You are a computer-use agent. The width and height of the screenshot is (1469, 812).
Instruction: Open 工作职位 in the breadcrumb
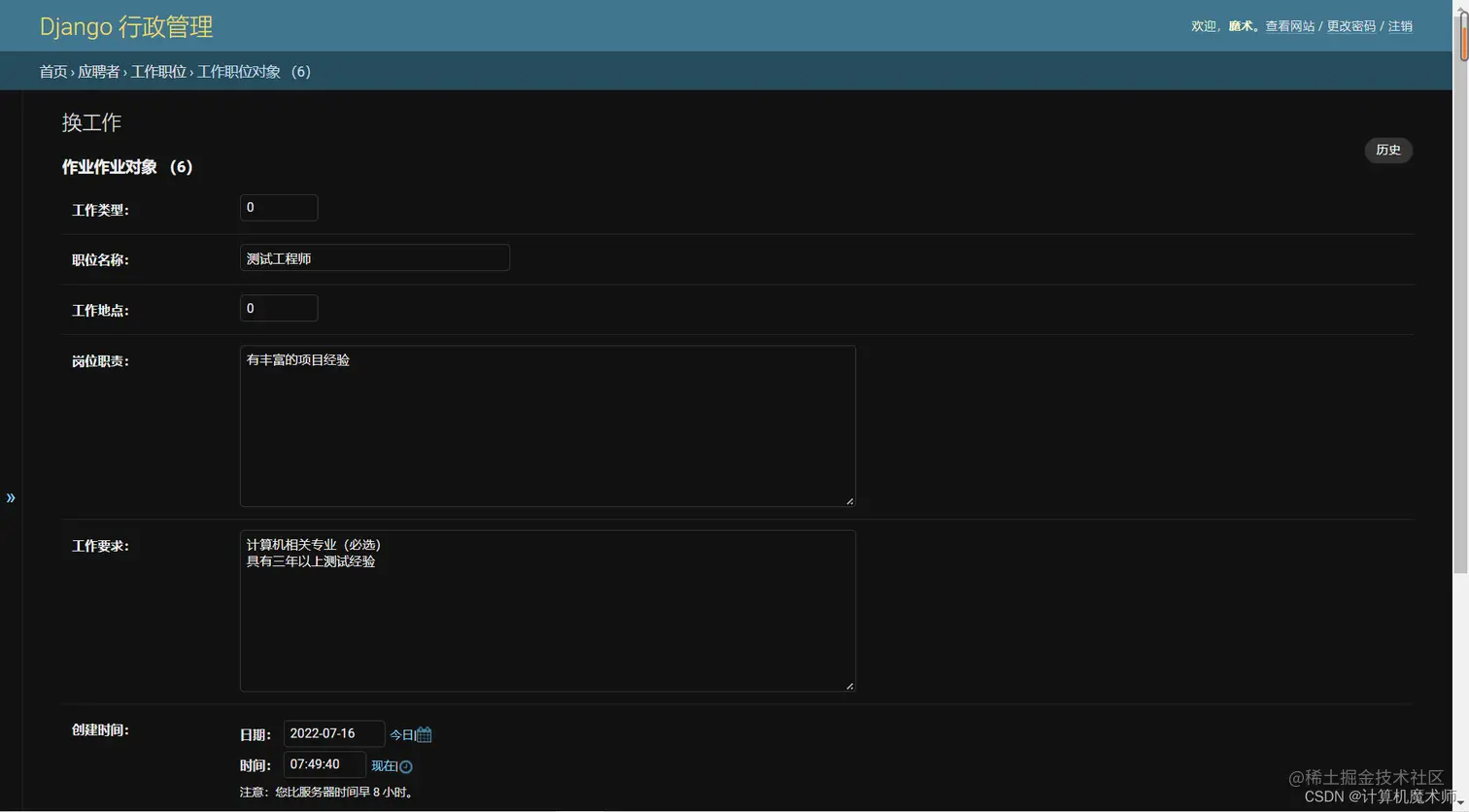(x=158, y=72)
